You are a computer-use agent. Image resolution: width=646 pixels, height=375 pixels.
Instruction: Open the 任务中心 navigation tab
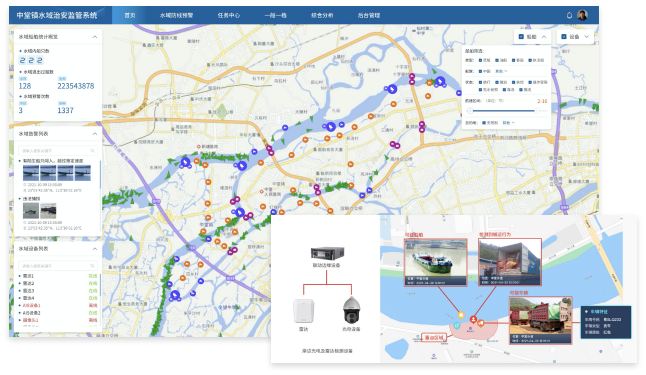(x=229, y=15)
